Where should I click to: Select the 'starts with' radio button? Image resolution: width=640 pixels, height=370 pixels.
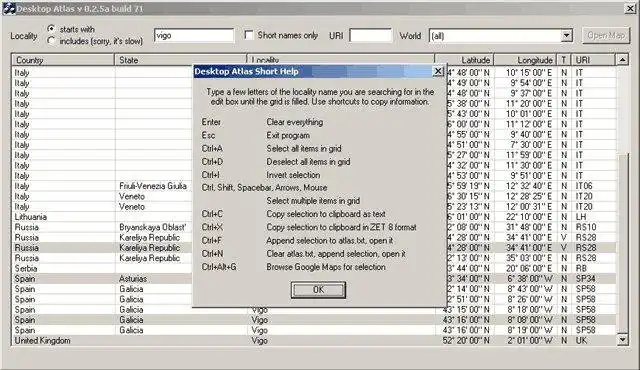click(51, 29)
